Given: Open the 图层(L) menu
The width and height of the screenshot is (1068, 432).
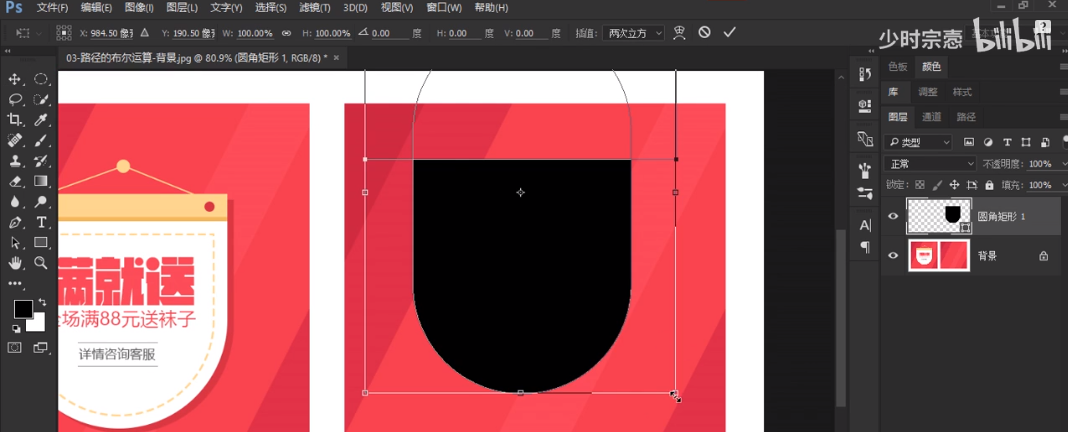Looking at the screenshot, I should 182,8.
